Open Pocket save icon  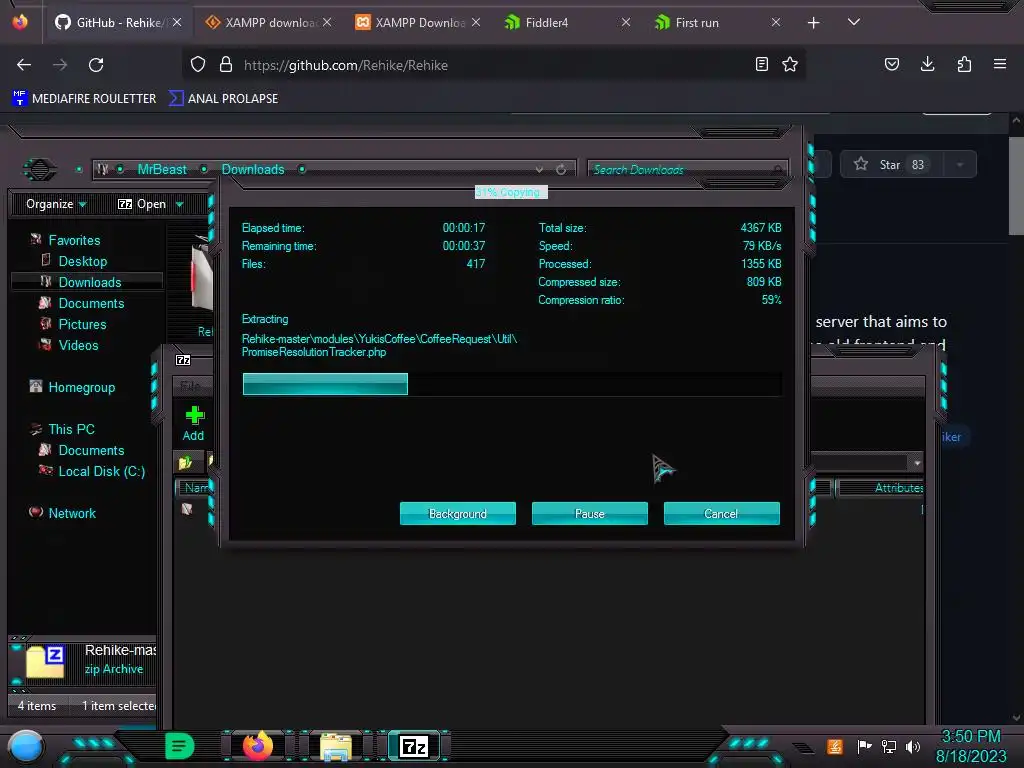coord(891,65)
